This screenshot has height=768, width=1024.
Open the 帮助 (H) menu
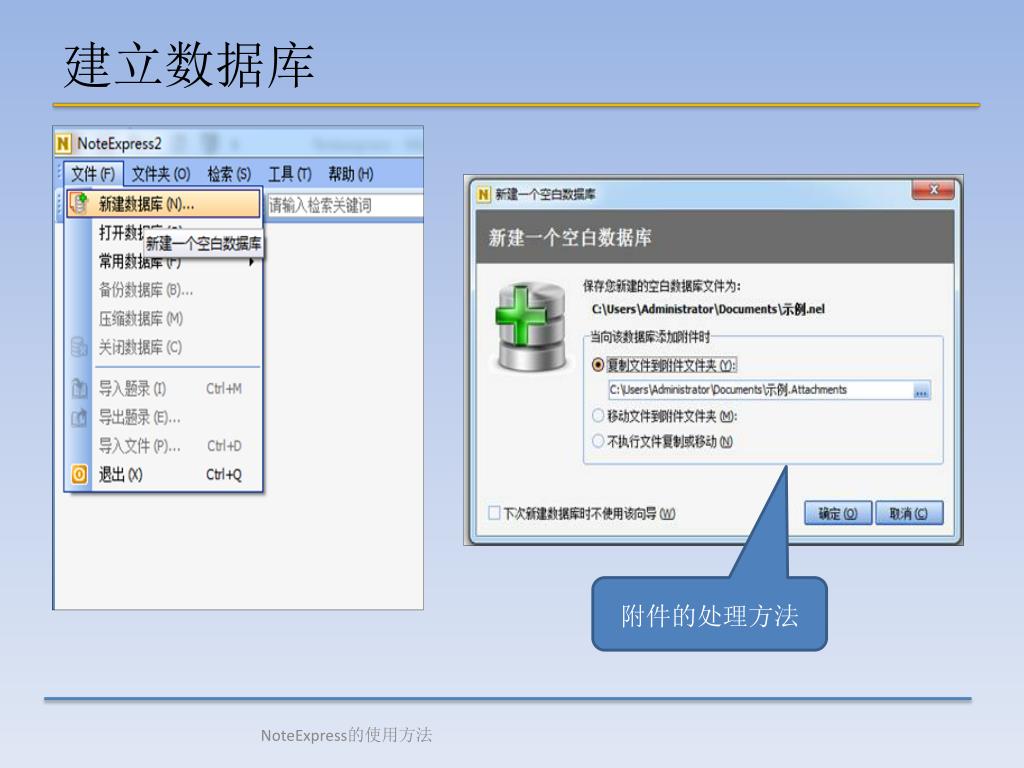[351, 174]
